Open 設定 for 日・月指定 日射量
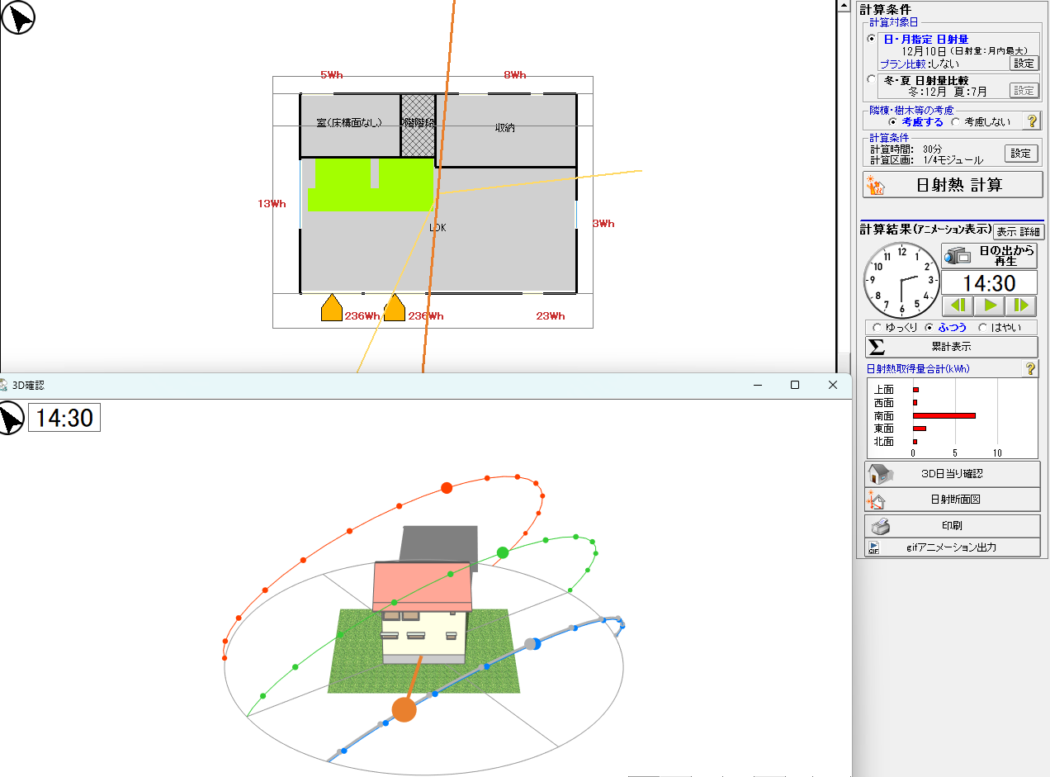The width and height of the screenshot is (1050, 777). click(1024, 62)
